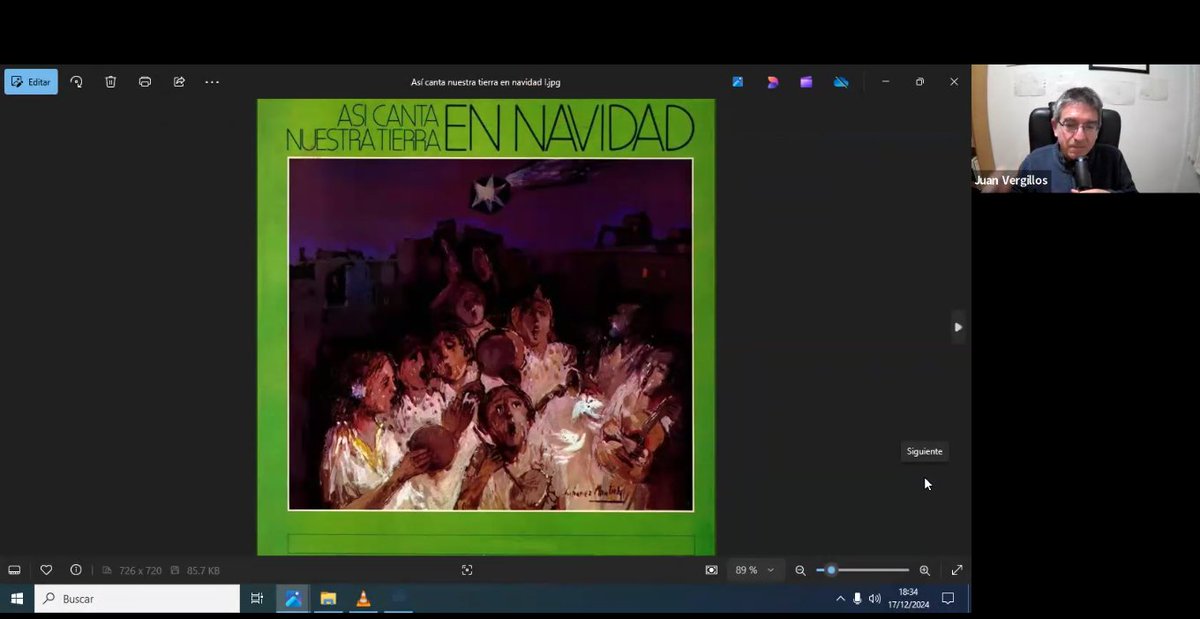Open File Explorer from the taskbar
This screenshot has height=619, width=1200.
pyautogui.click(x=328, y=598)
